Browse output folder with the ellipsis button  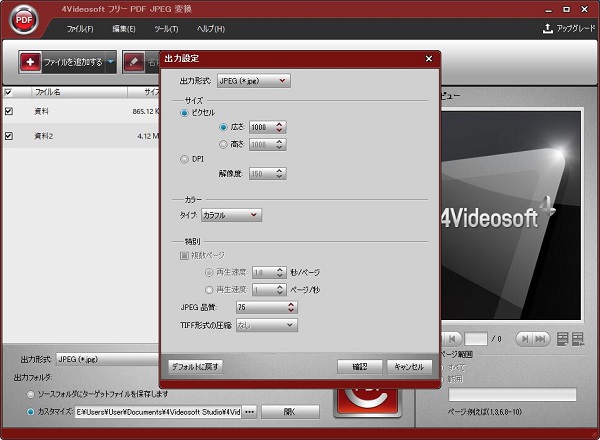[250, 411]
